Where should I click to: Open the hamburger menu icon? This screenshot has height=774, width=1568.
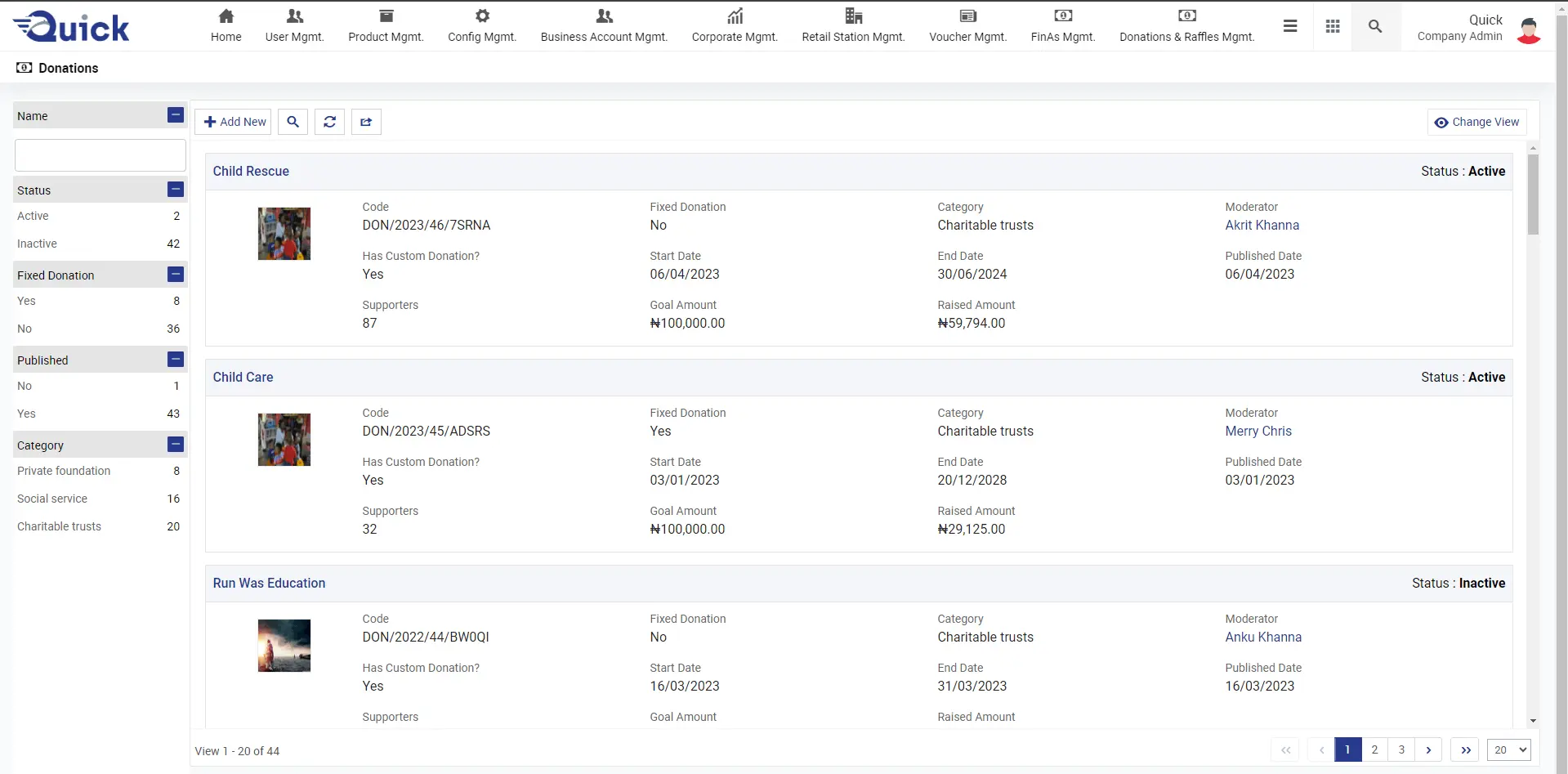(1290, 26)
